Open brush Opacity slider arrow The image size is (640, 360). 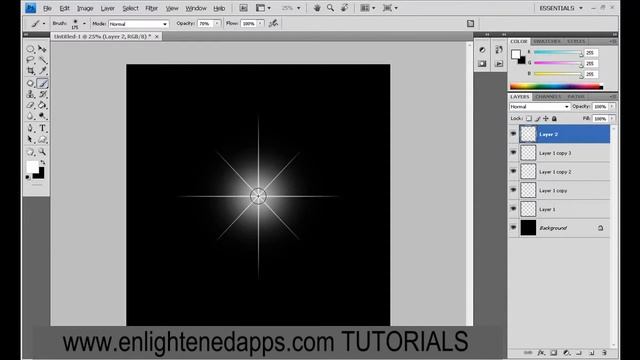click(x=217, y=24)
